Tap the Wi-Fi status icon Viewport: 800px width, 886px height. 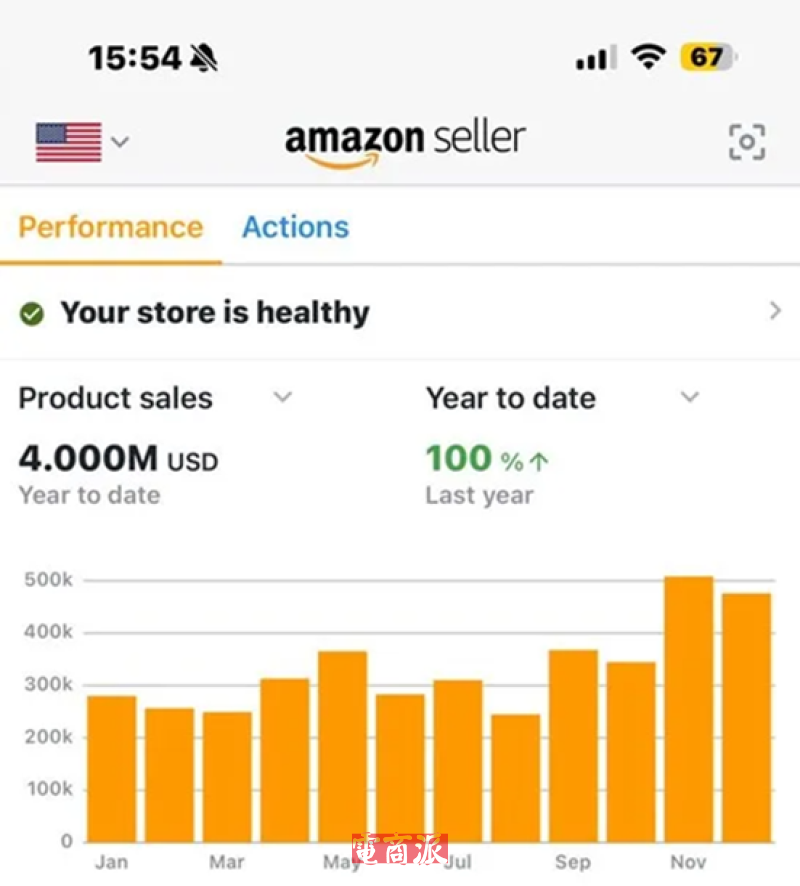[x=648, y=58]
